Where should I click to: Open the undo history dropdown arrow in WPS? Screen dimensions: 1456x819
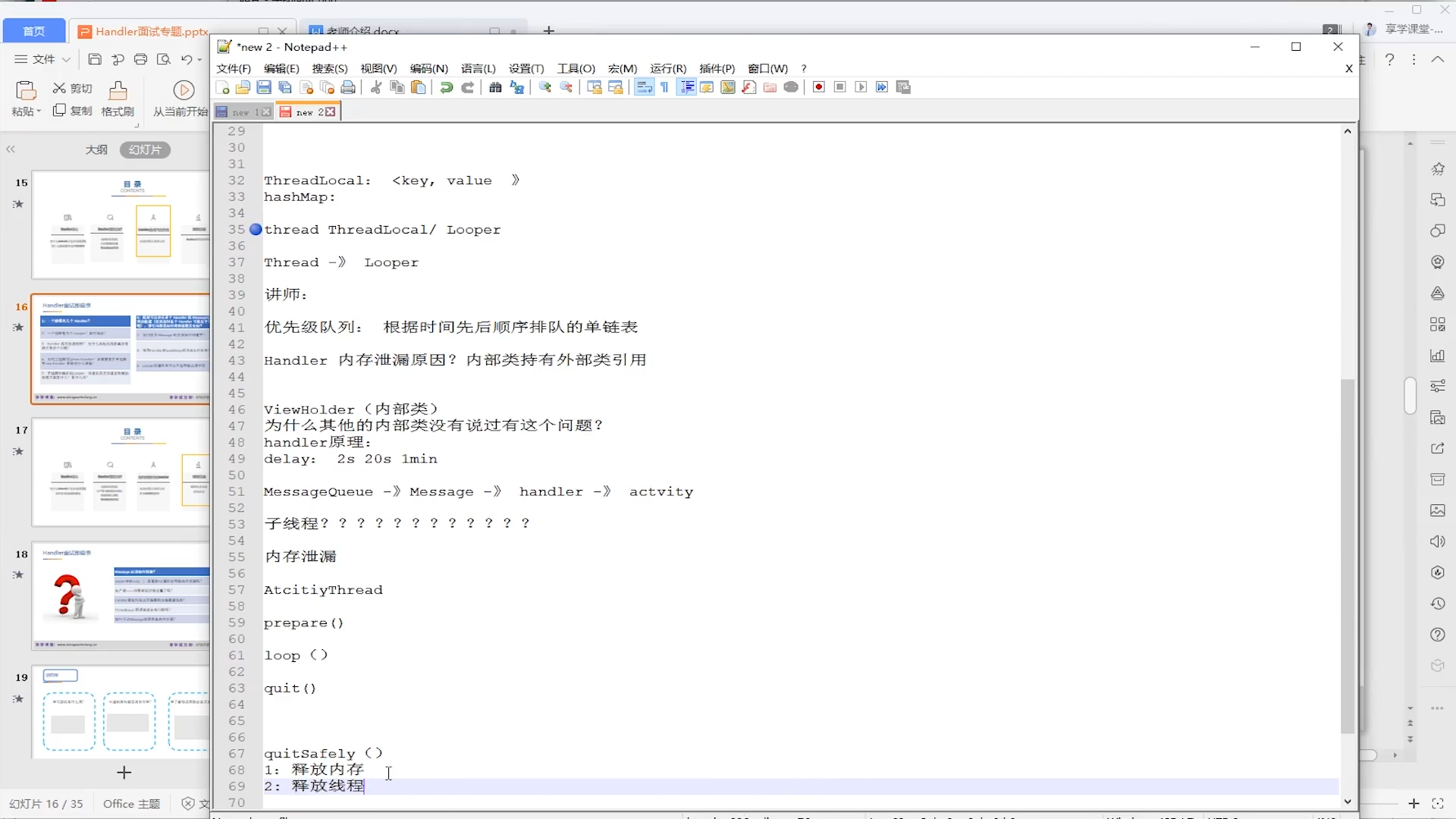point(199,59)
